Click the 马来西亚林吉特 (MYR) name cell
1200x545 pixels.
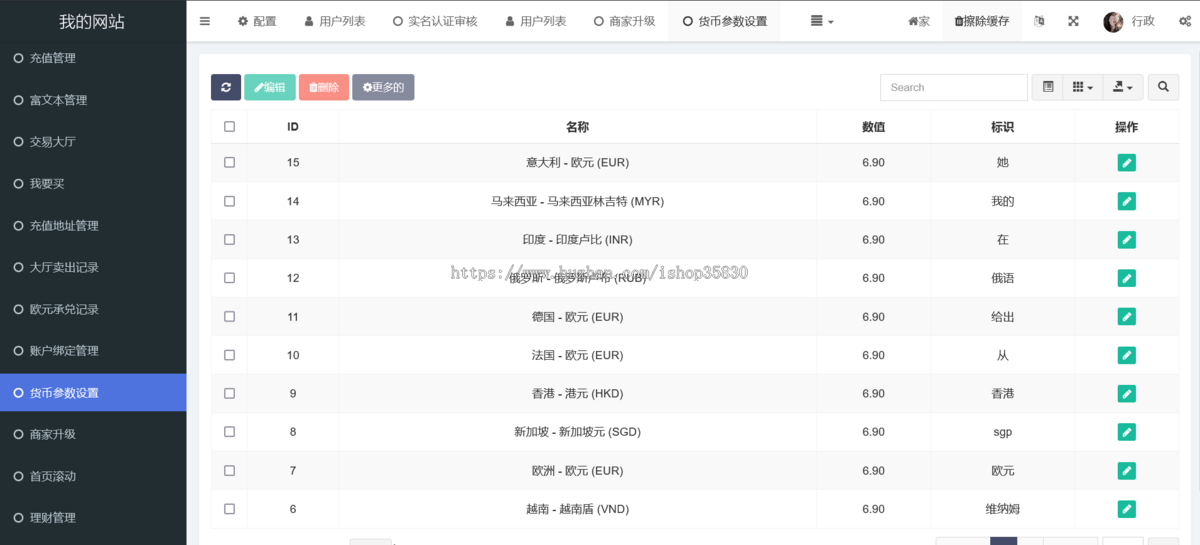coord(578,201)
